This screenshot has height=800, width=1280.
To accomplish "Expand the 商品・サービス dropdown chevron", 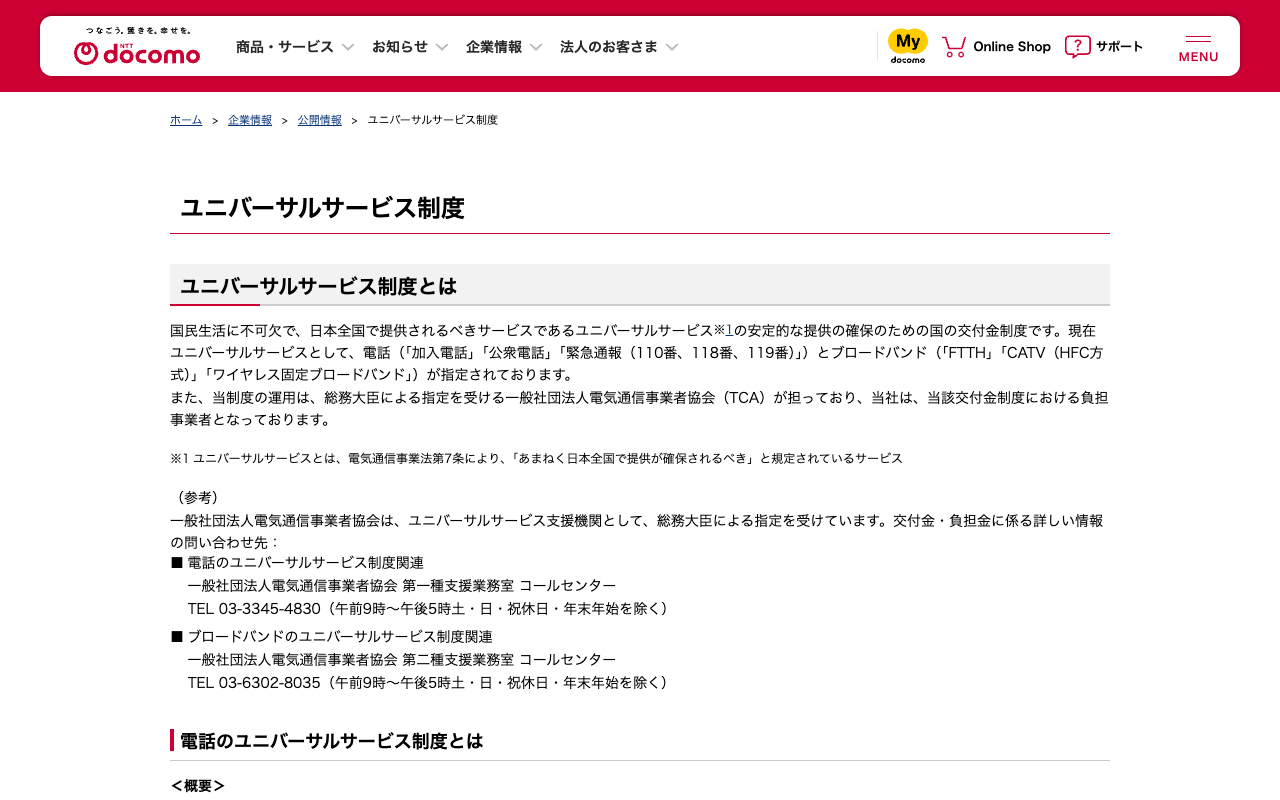I will (348, 47).
